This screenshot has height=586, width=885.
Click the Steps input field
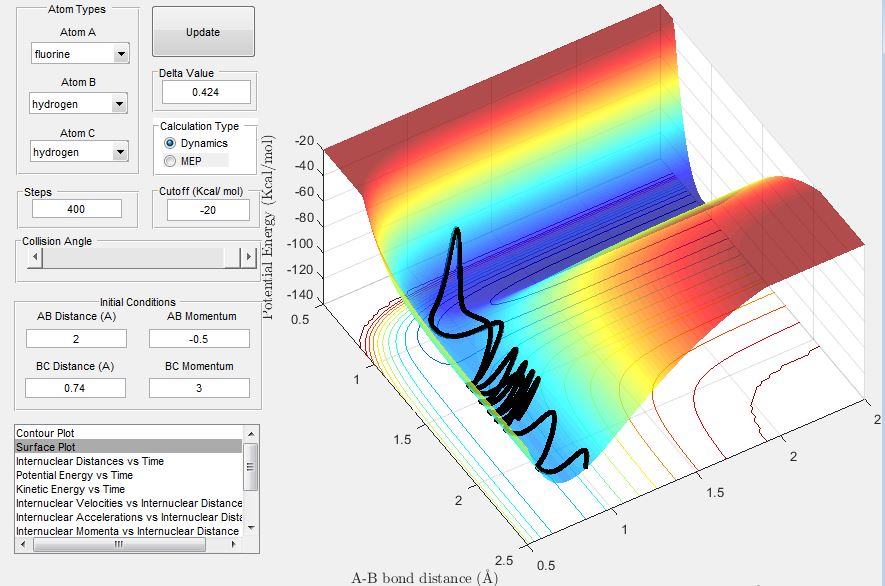[x=77, y=209]
